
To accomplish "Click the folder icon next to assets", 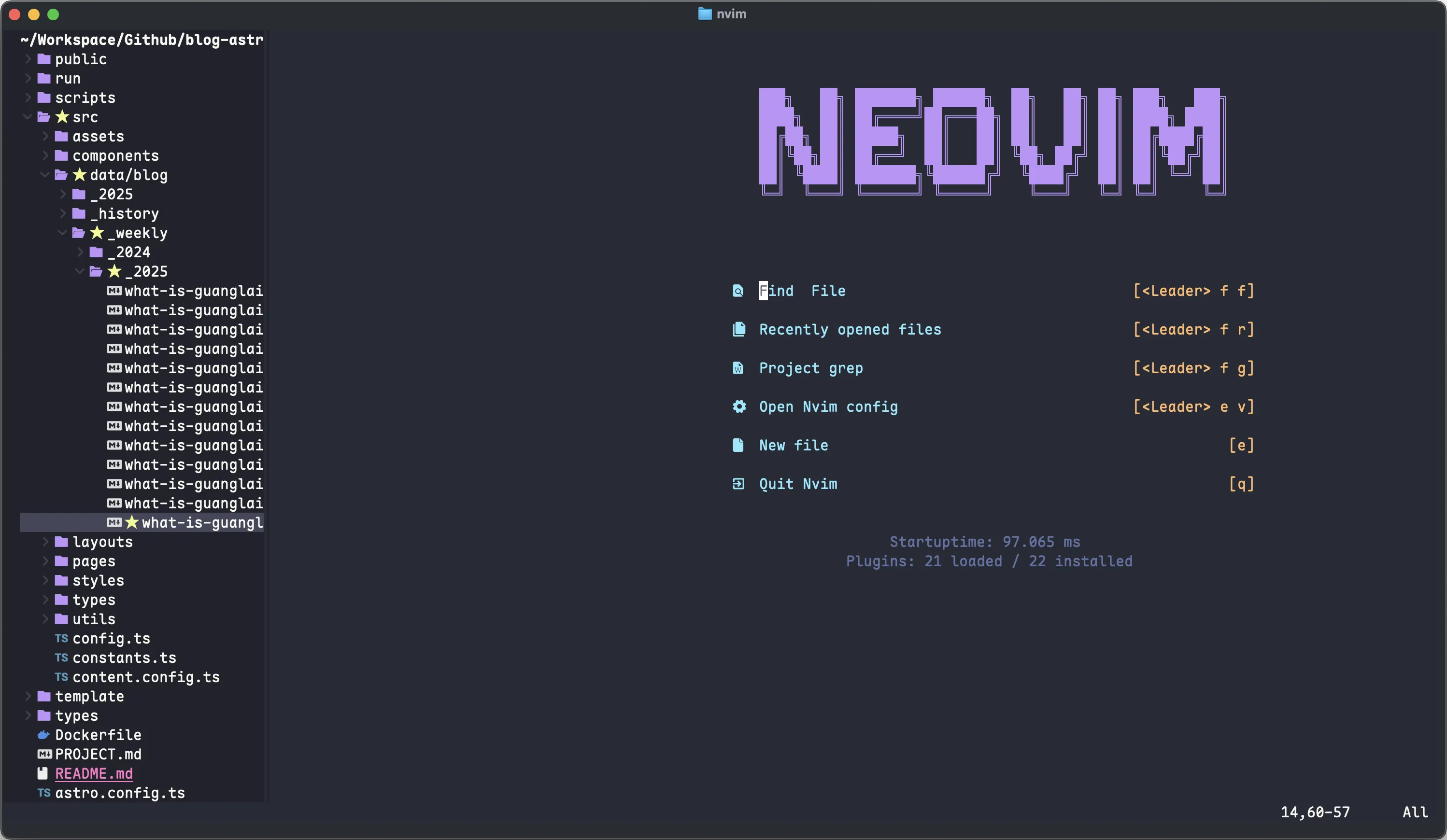I will 61,136.
